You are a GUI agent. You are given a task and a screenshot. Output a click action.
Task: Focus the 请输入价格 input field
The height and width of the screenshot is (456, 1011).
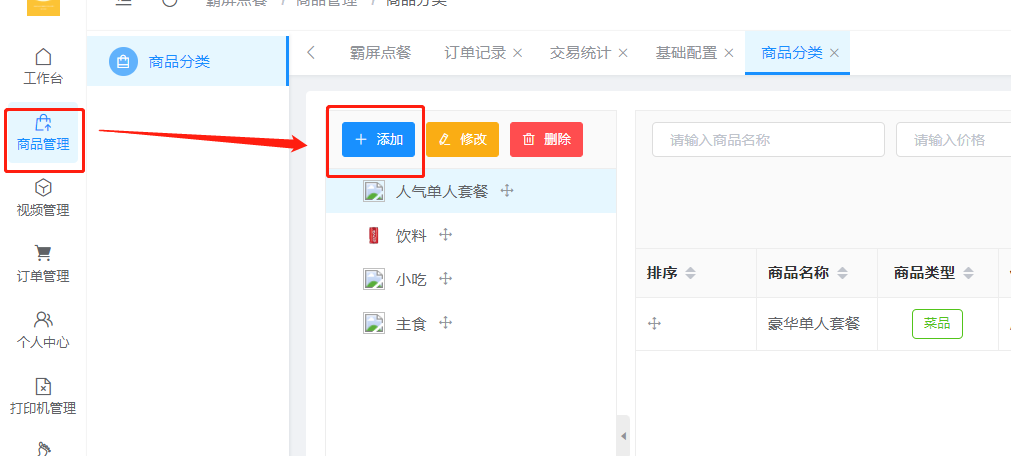coord(954,139)
